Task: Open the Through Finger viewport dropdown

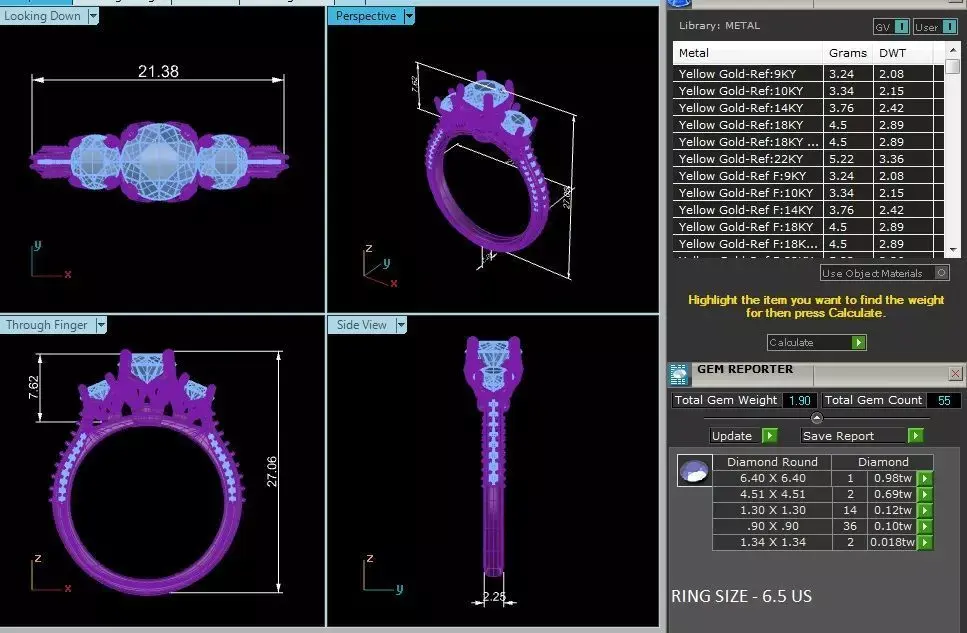Action: pos(101,325)
